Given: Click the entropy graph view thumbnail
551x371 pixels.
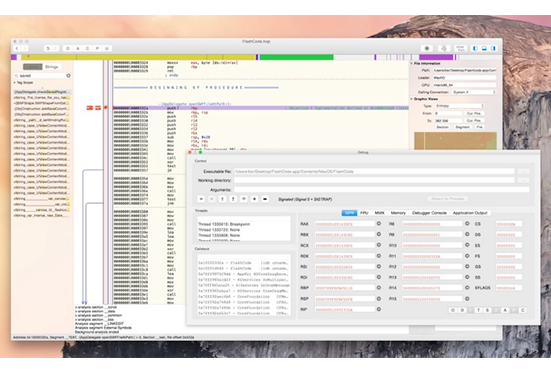Looking at the screenshot, I should coord(455,141).
